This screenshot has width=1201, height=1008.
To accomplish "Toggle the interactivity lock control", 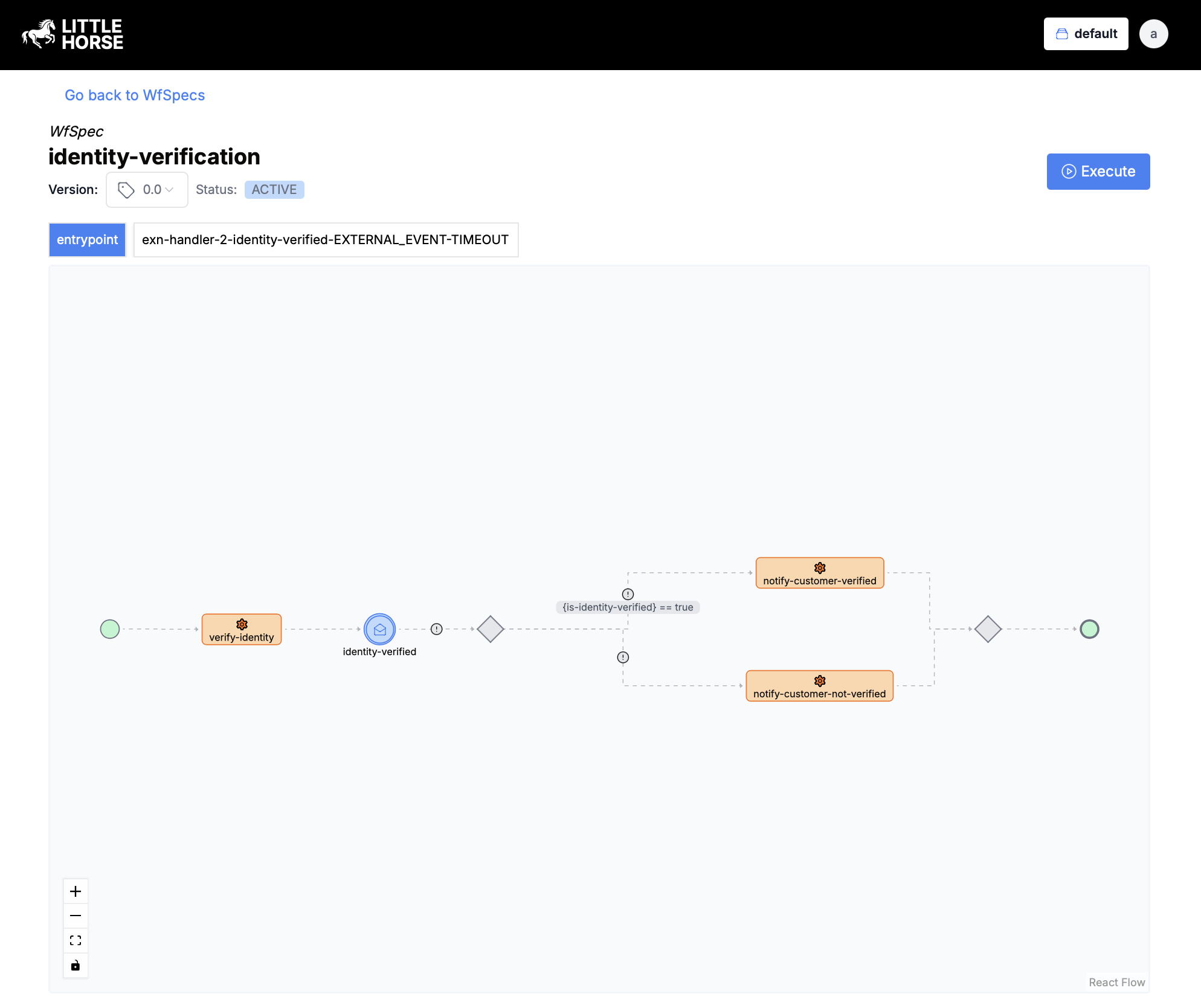I will pos(76,965).
